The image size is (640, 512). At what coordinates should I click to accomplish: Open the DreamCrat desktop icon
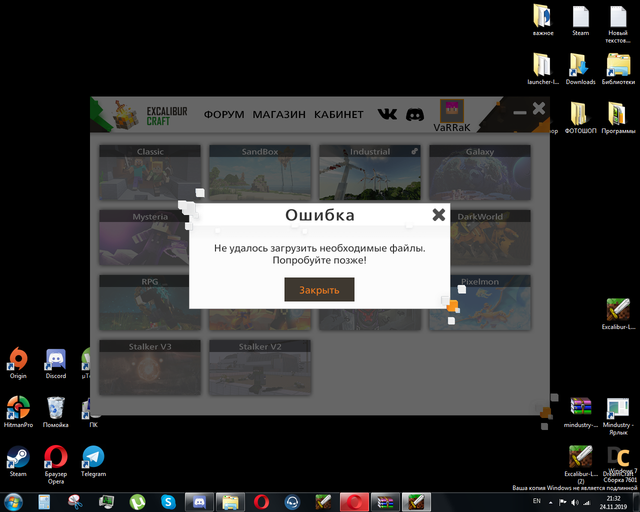coord(618,461)
